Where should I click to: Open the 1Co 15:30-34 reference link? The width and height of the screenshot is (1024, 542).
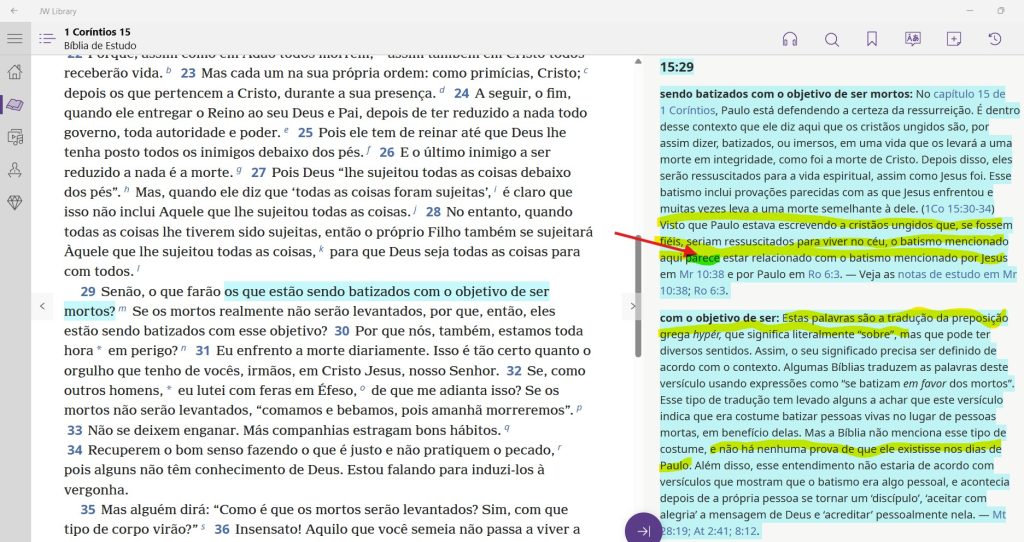(x=958, y=208)
